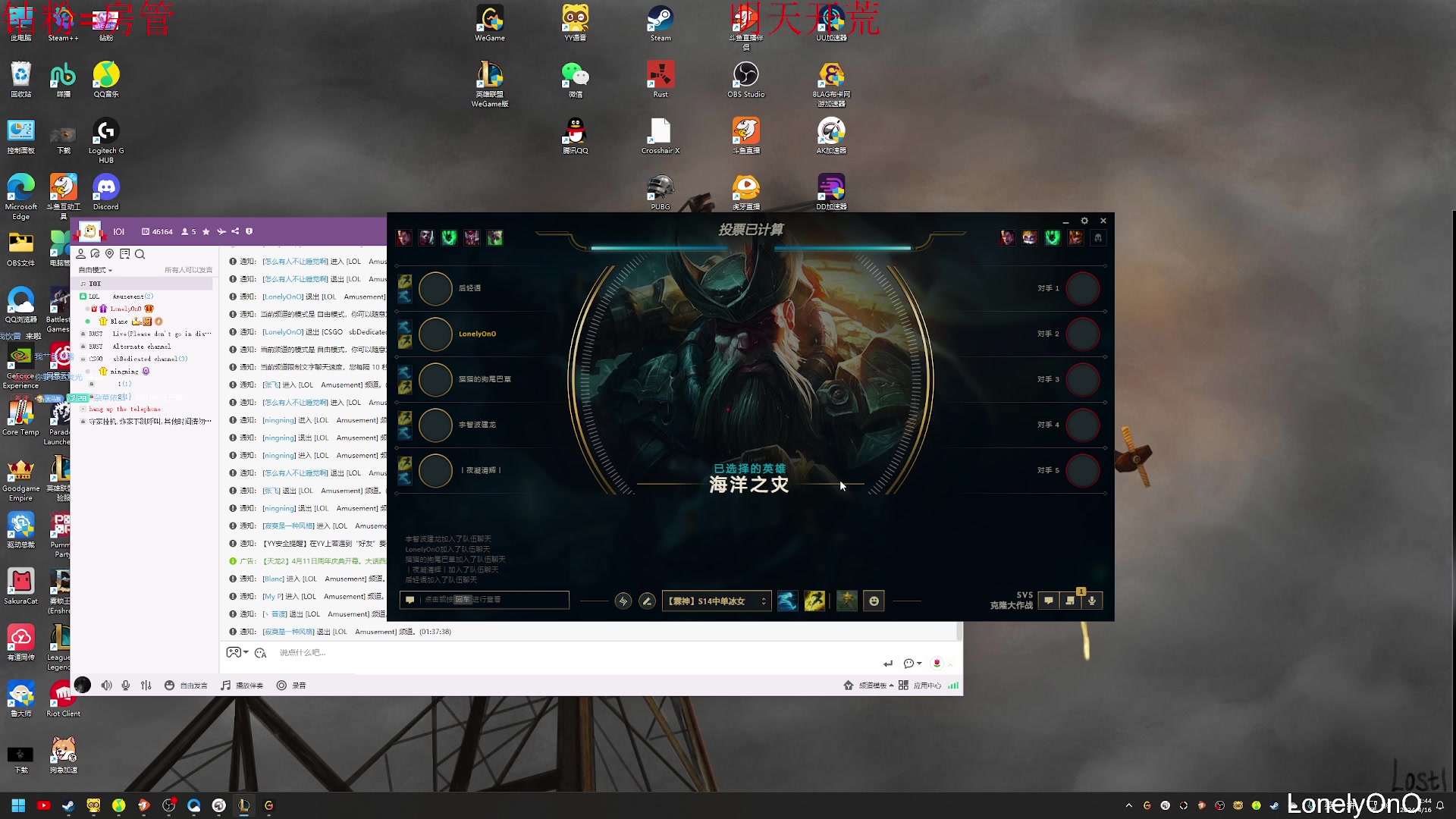Screen dimensions: 1456x819
Task: Open the OBS Studio desktop shortcut
Action: [745, 80]
